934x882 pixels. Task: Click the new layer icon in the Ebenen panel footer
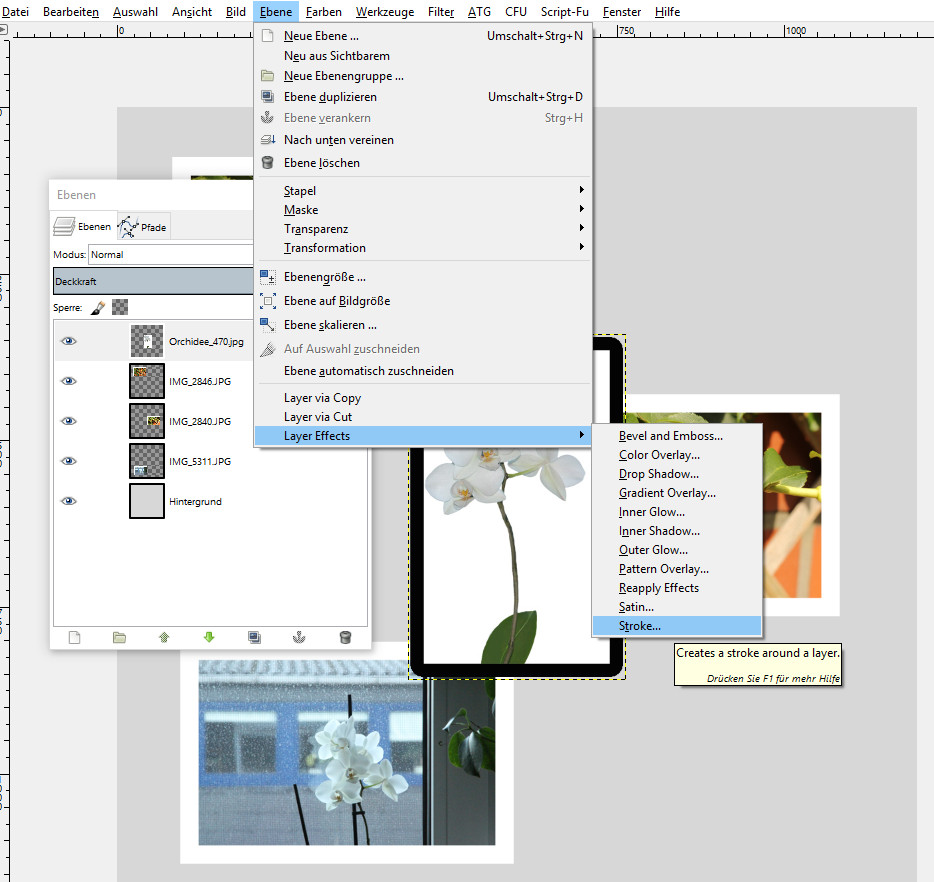pos(74,638)
